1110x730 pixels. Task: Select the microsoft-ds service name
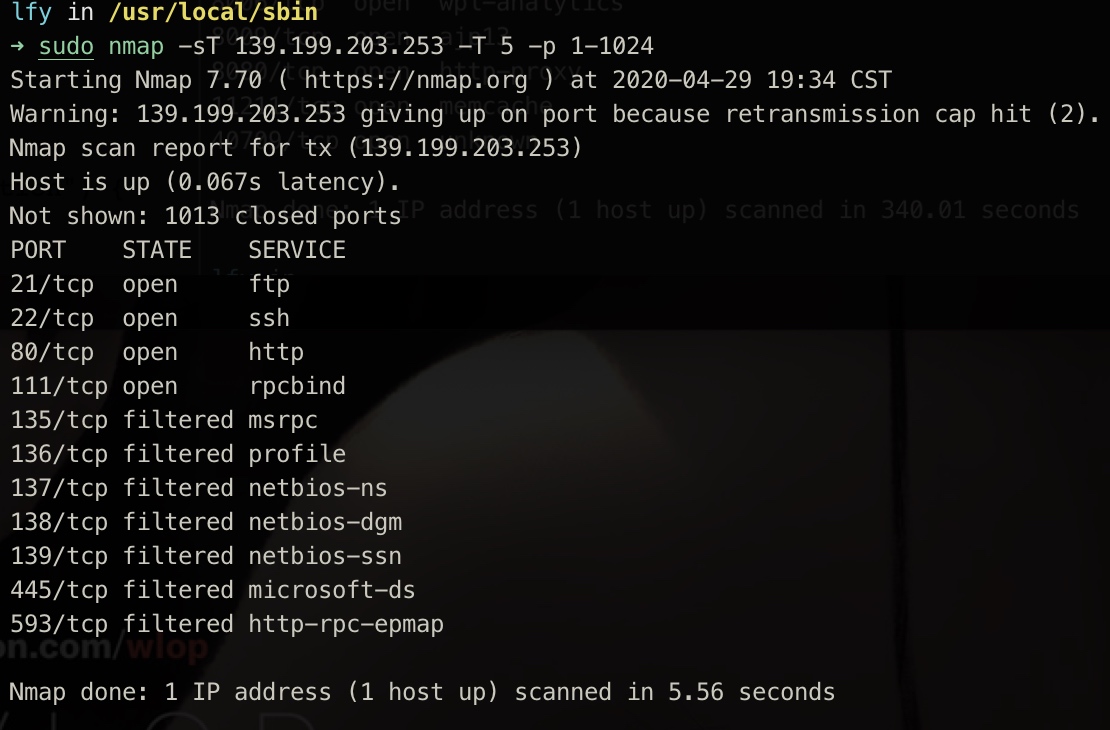(x=332, y=590)
